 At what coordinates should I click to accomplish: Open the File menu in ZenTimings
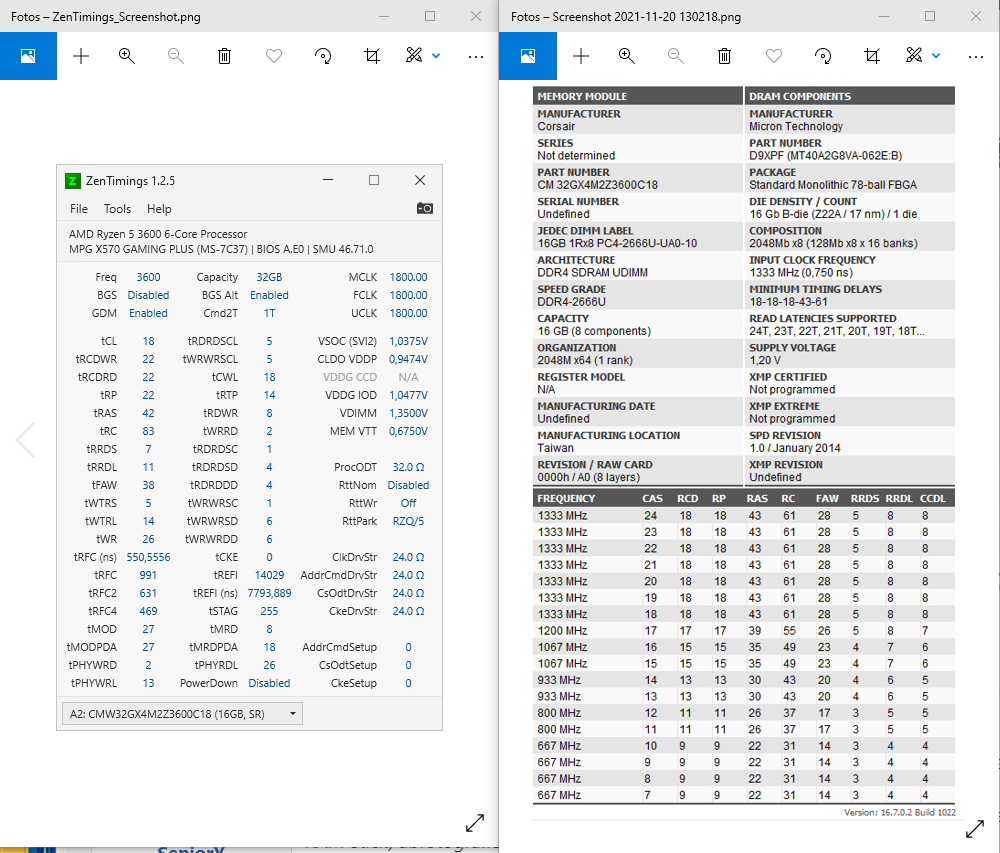pos(78,209)
